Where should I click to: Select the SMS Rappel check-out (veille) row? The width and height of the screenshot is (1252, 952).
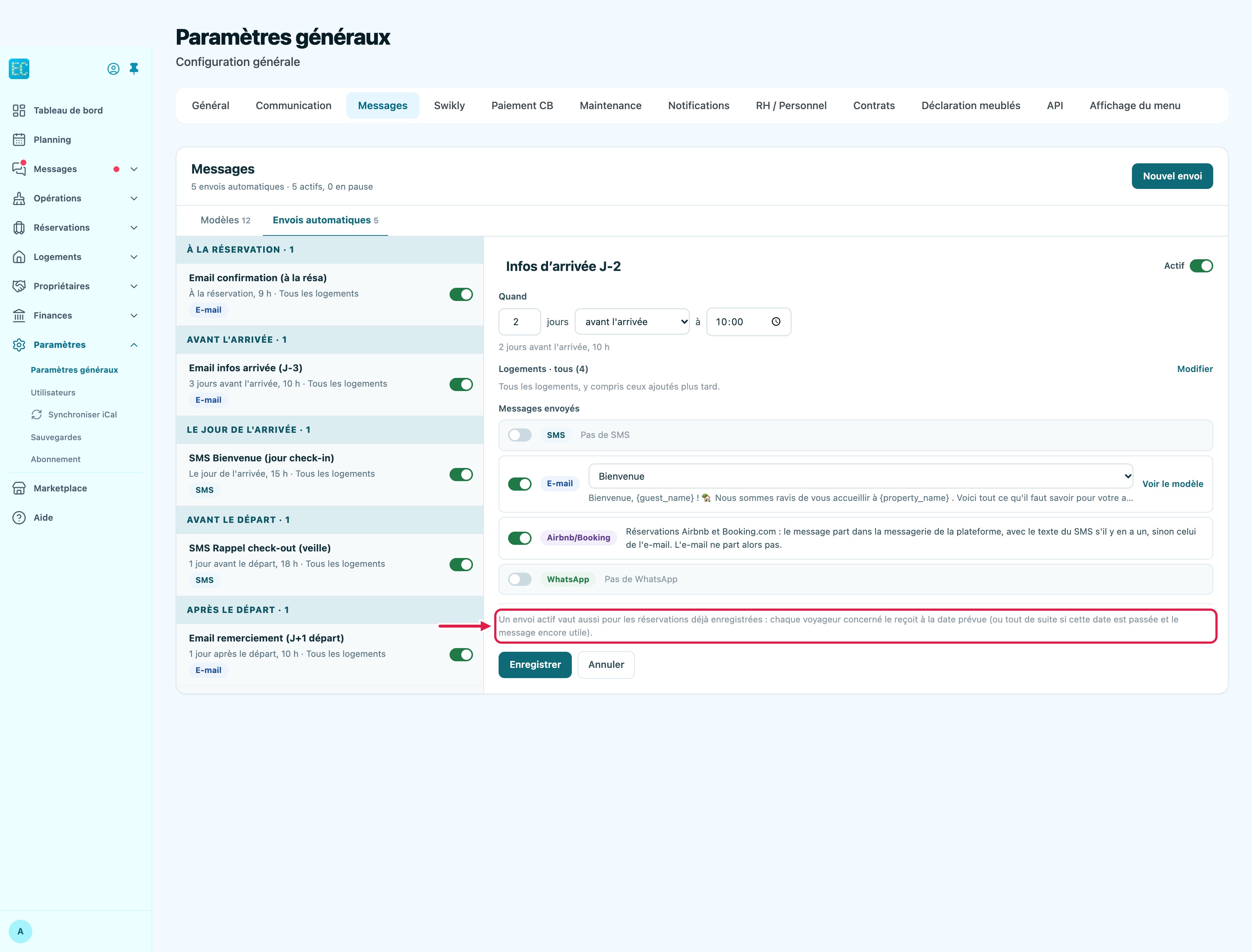coord(330,564)
